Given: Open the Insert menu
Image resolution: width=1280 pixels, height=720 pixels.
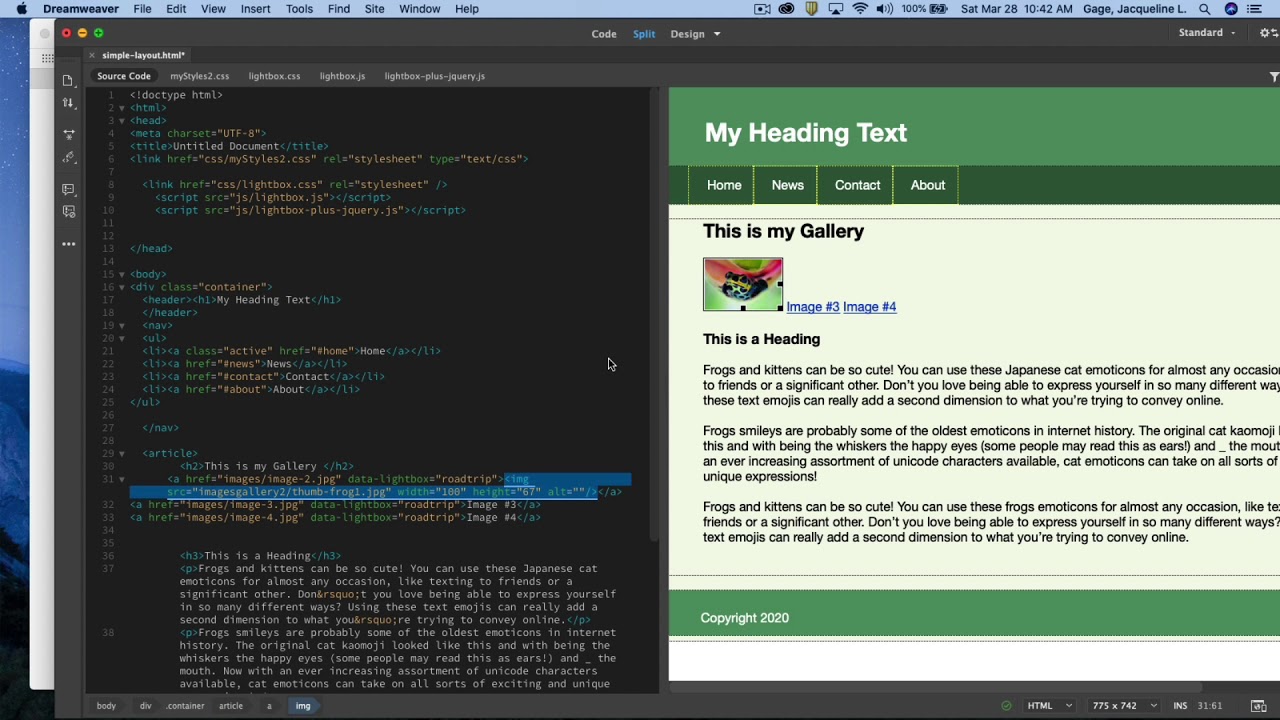Looking at the screenshot, I should tap(255, 9).
